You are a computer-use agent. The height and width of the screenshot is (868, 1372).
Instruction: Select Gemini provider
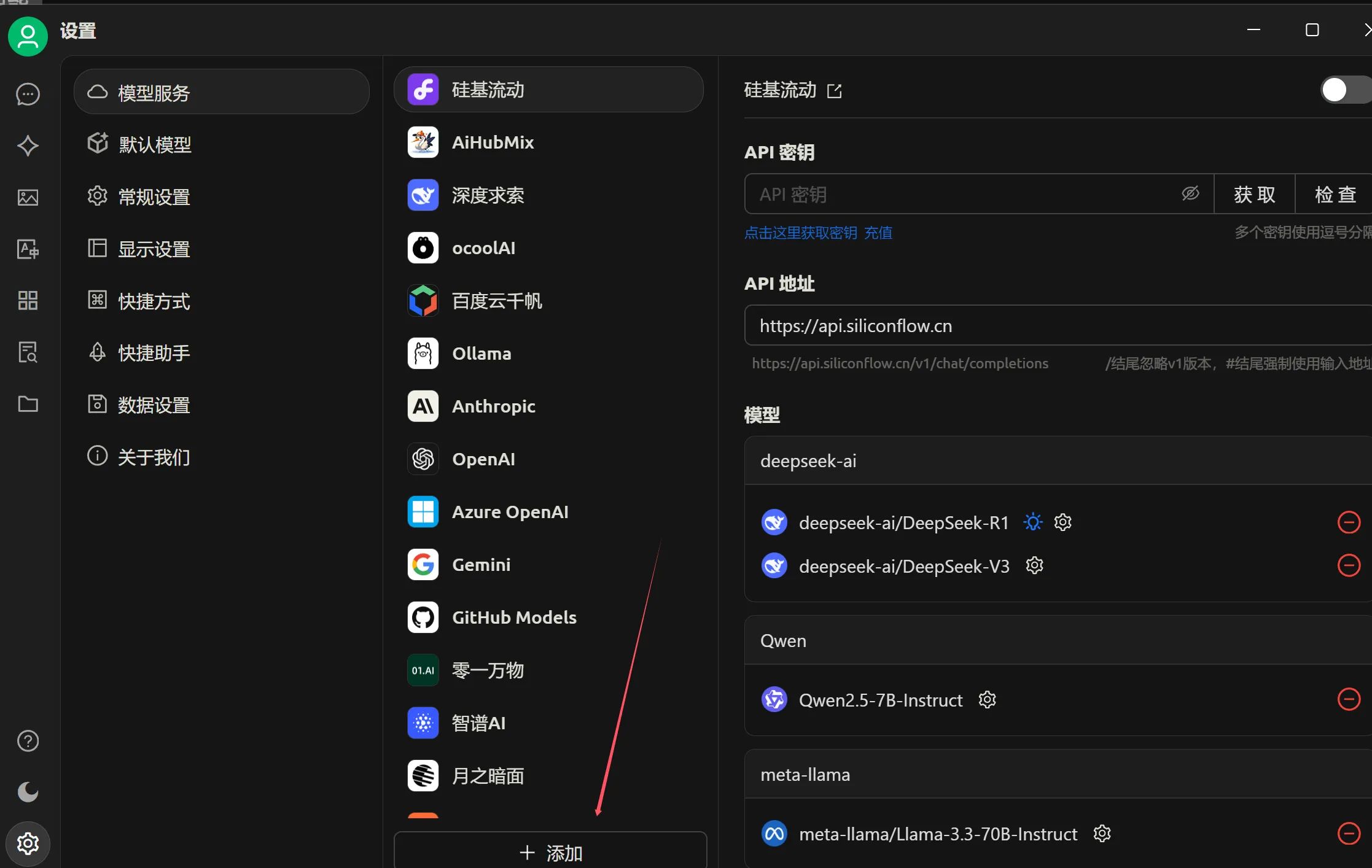[548, 565]
